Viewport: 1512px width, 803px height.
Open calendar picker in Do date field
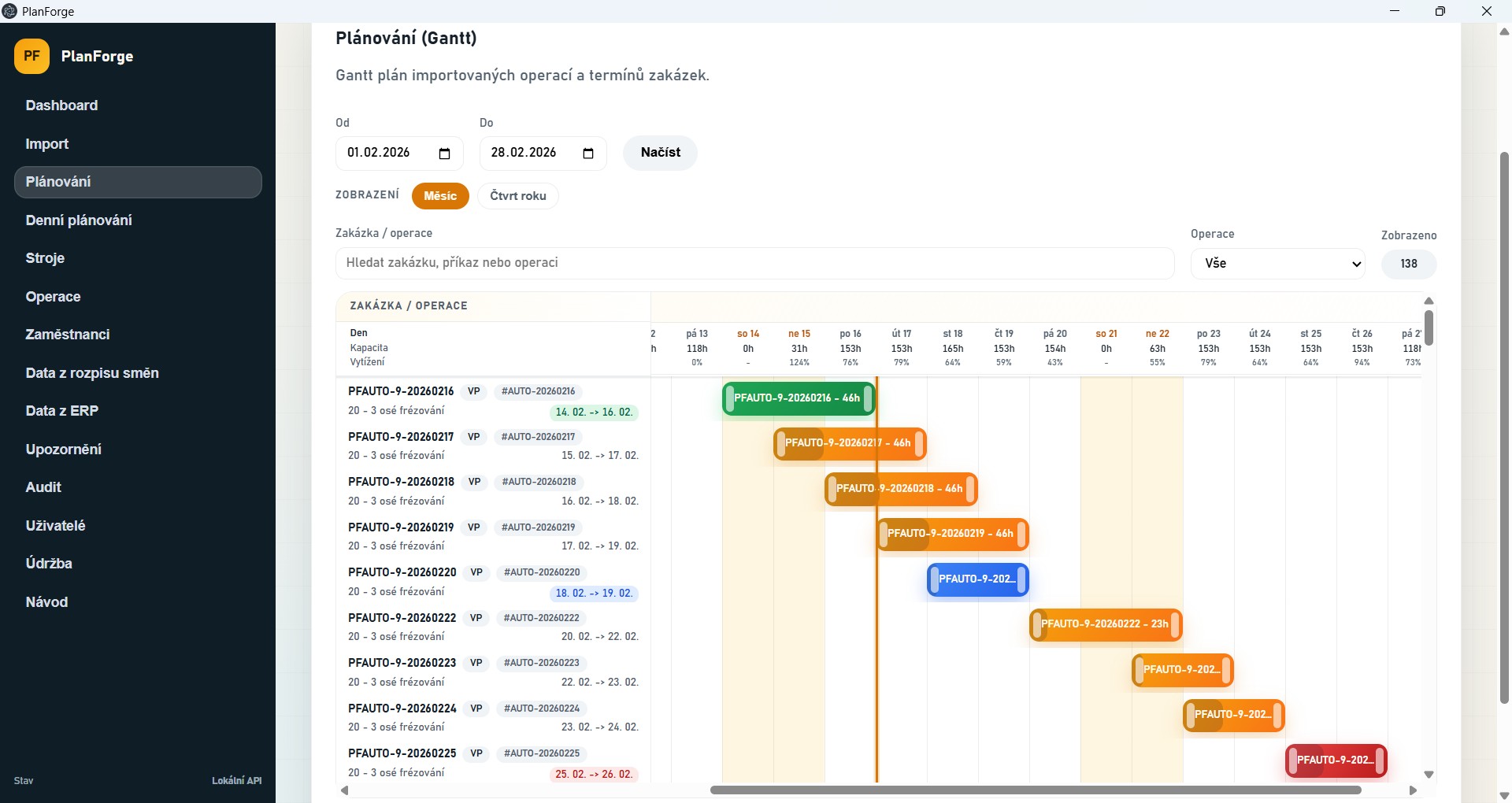point(587,154)
